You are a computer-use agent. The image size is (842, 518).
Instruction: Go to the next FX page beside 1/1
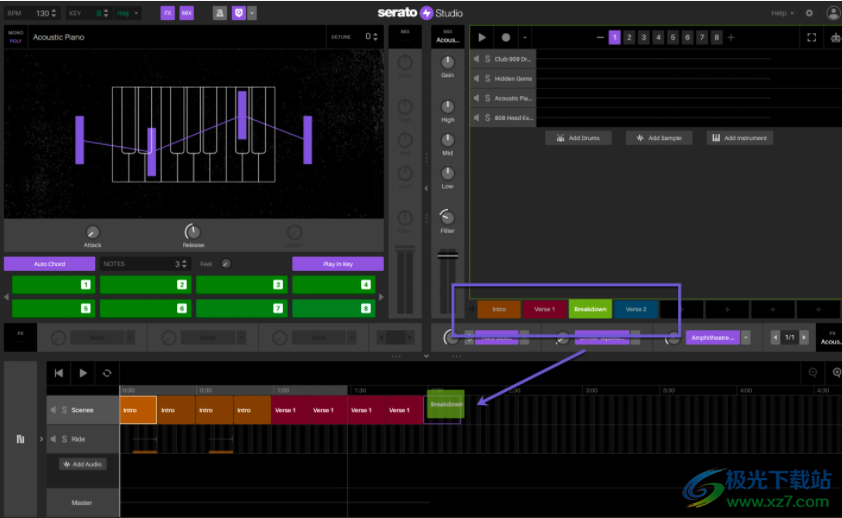point(804,338)
